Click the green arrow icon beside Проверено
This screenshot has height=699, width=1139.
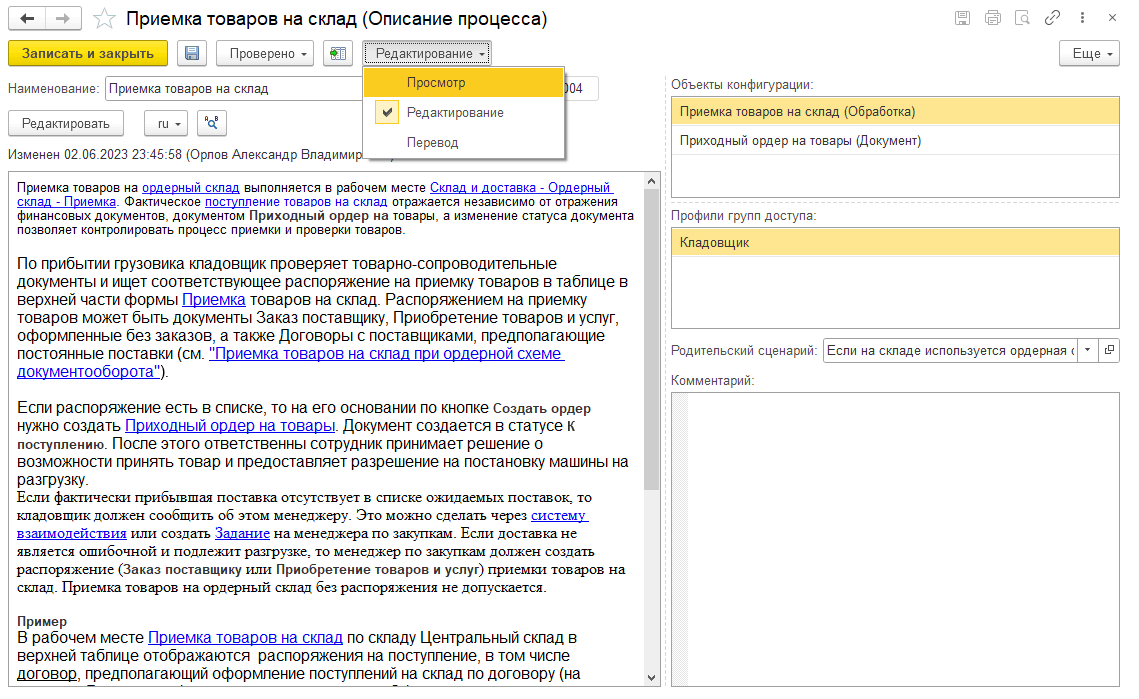pyautogui.click(x=338, y=54)
